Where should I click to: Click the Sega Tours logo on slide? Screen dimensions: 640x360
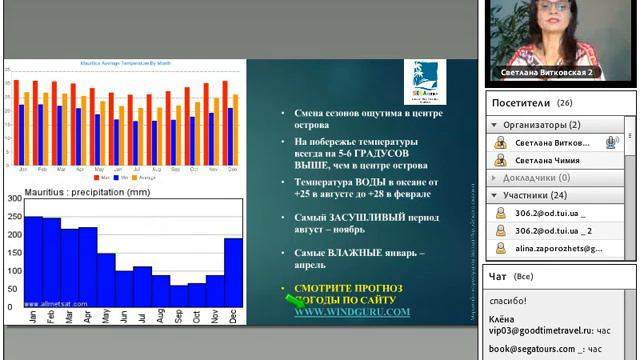425,82
